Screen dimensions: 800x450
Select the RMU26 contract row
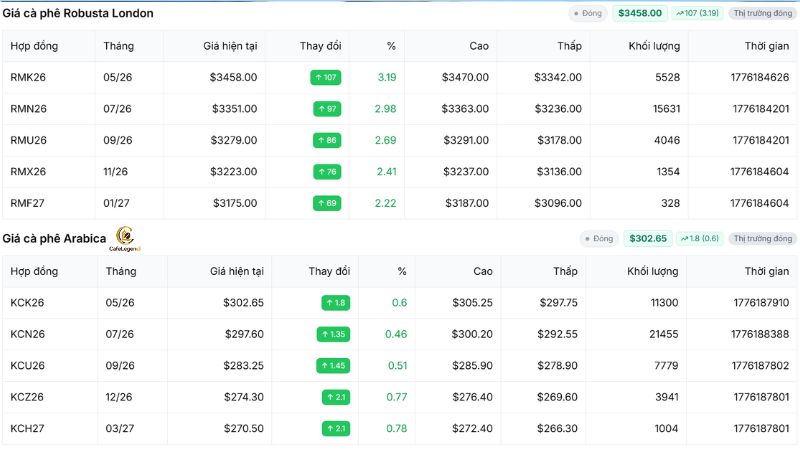click(x=400, y=140)
